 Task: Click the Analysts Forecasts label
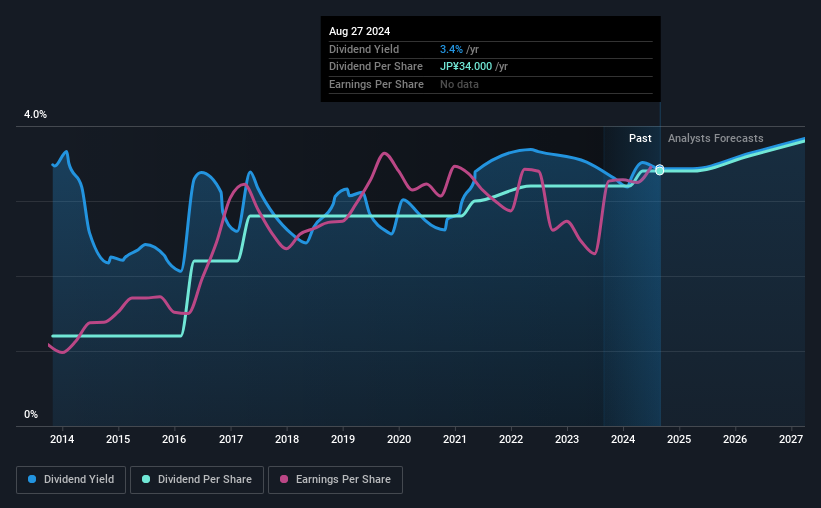coord(715,138)
